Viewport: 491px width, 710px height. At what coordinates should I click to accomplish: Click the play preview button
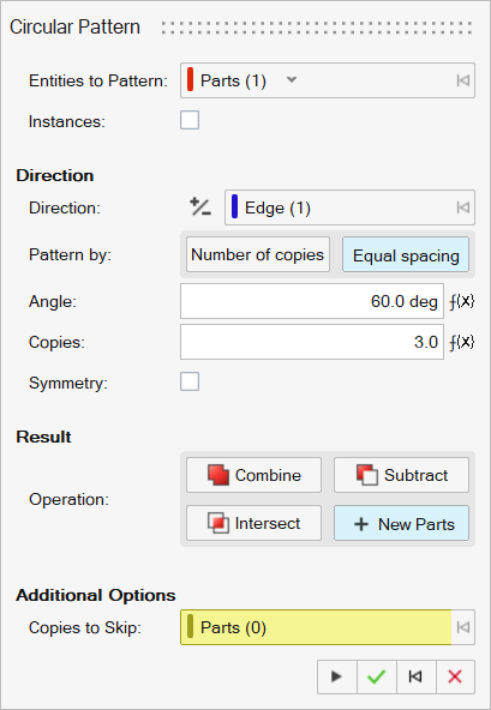pyautogui.click(x=337, y=677)
